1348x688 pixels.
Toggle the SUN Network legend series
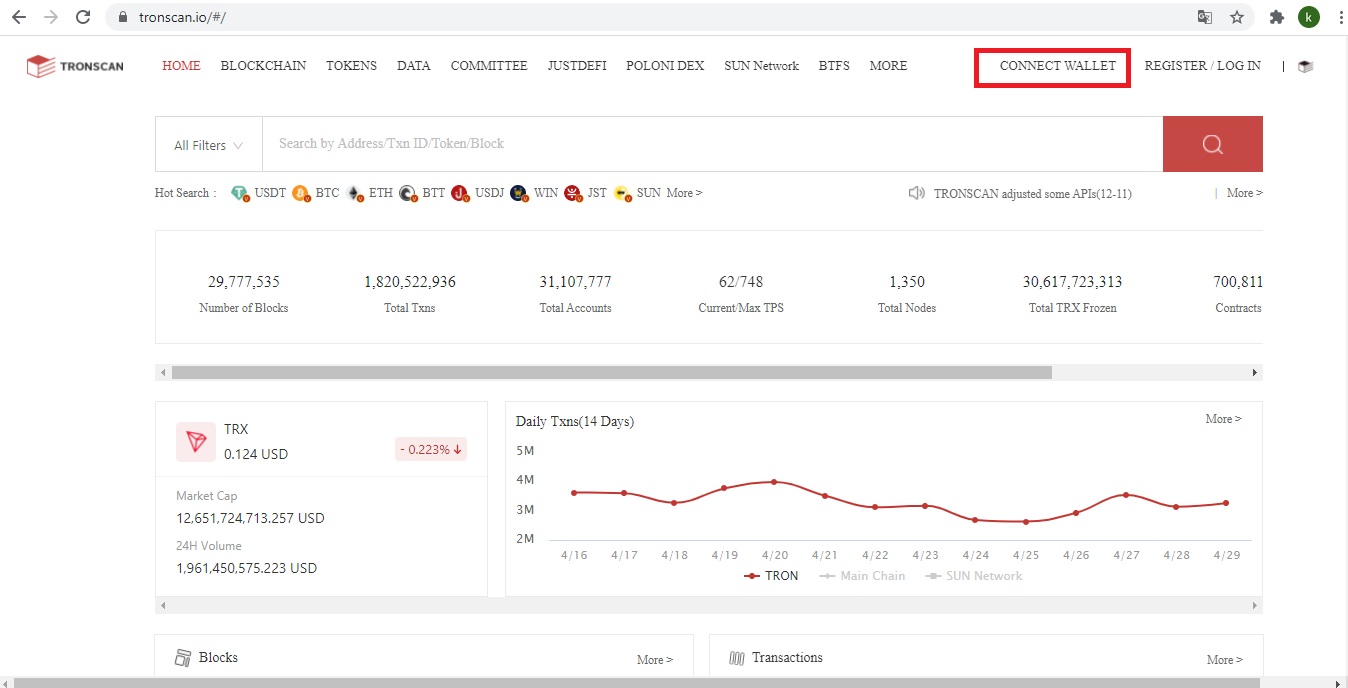coord(974,576)
